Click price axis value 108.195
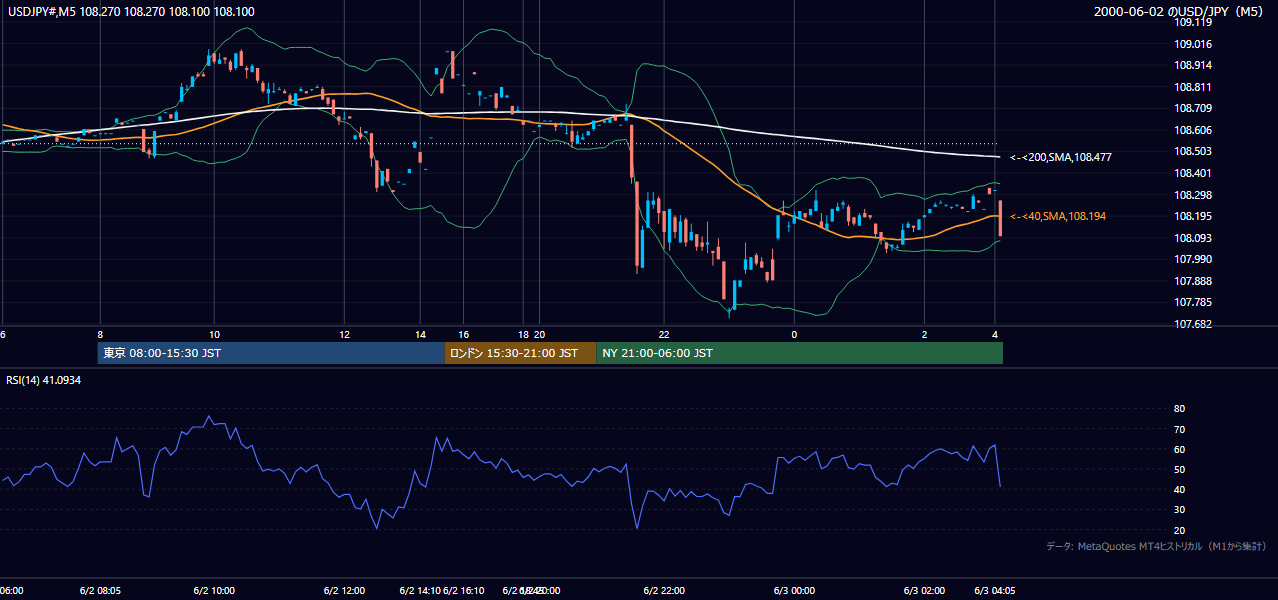The height and width of the screenshot is (600, 1278). coord(1193,216)
